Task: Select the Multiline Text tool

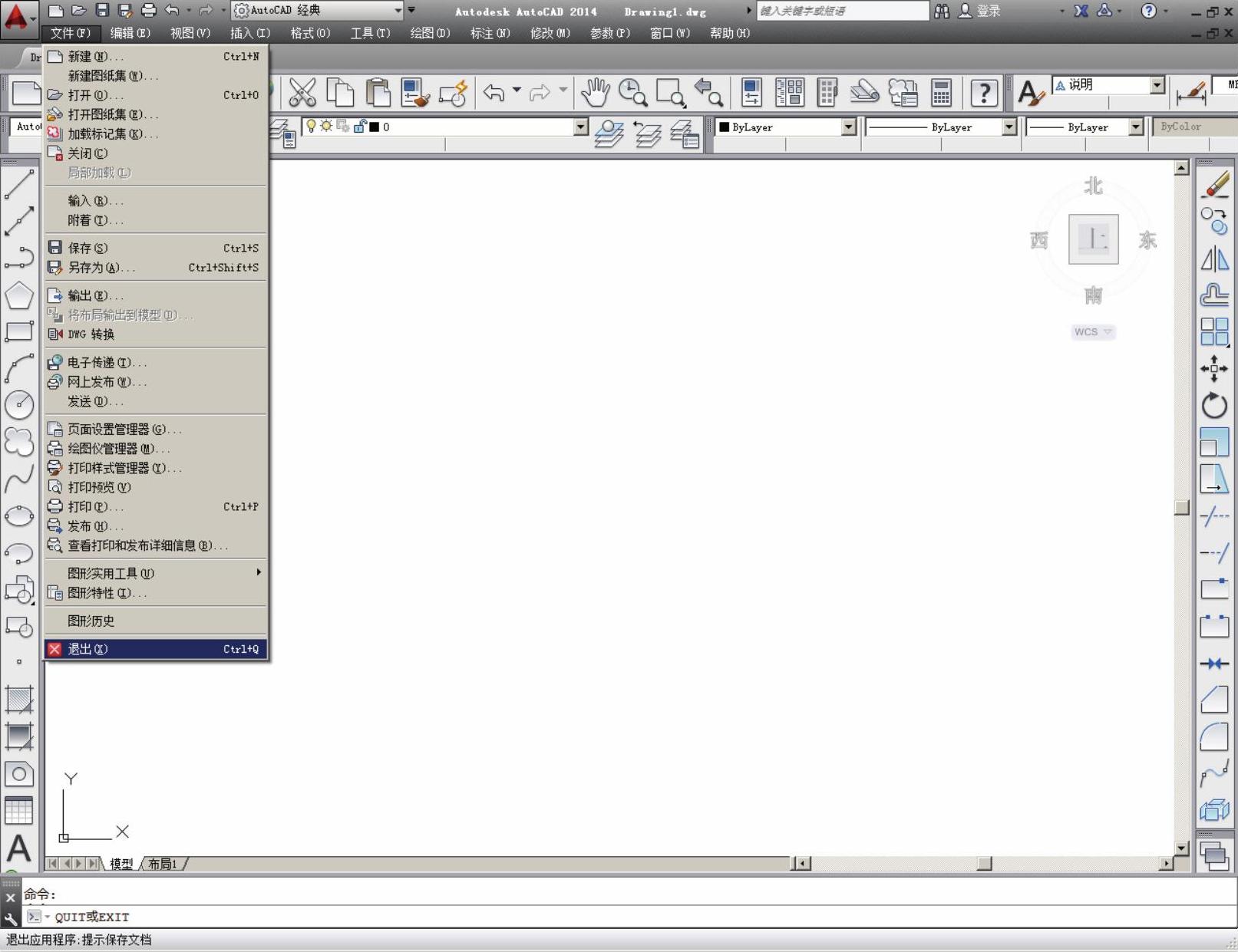Action: point(19,848)
